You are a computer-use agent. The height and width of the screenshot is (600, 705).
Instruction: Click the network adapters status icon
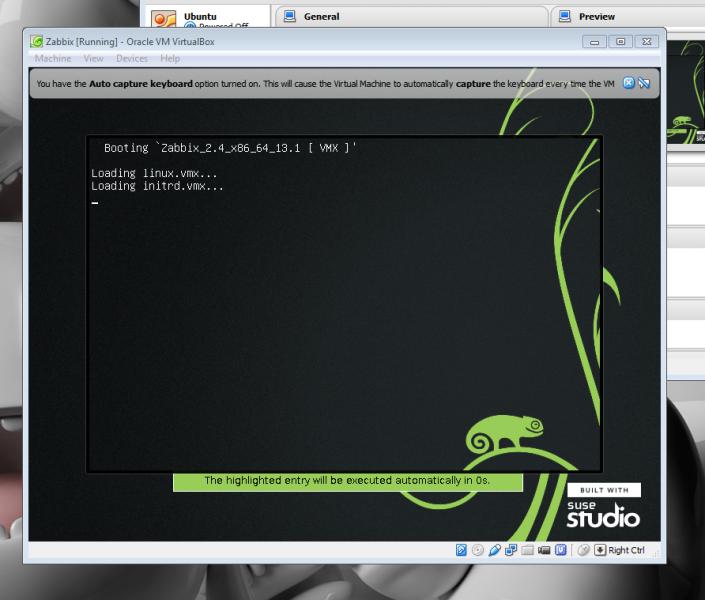pyautogui.click(x=511, y=550)
